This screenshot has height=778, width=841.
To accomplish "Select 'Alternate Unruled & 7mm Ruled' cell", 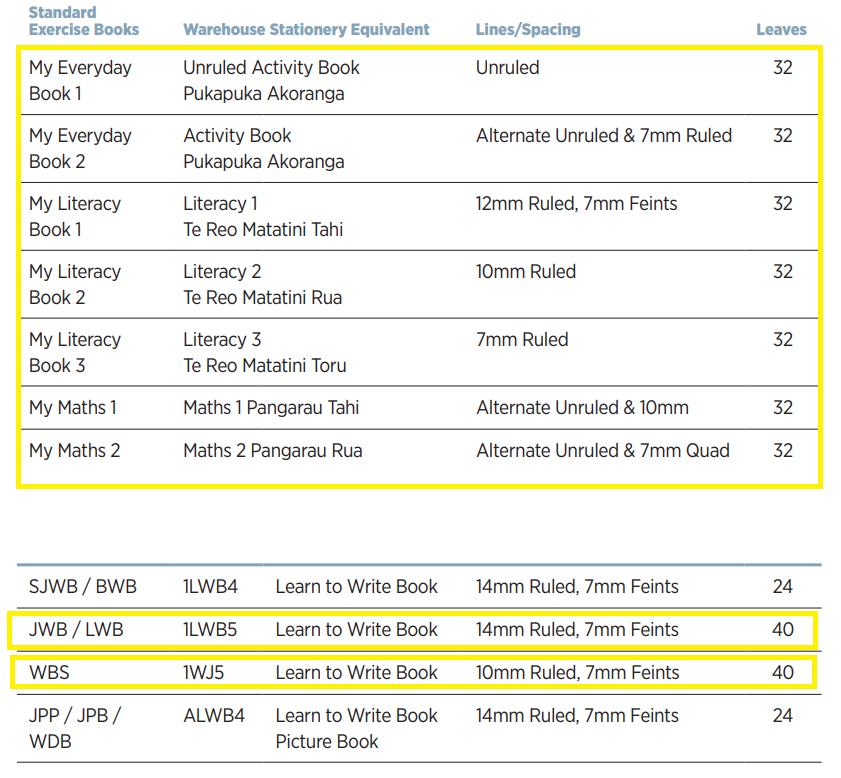I will (604, 136).
